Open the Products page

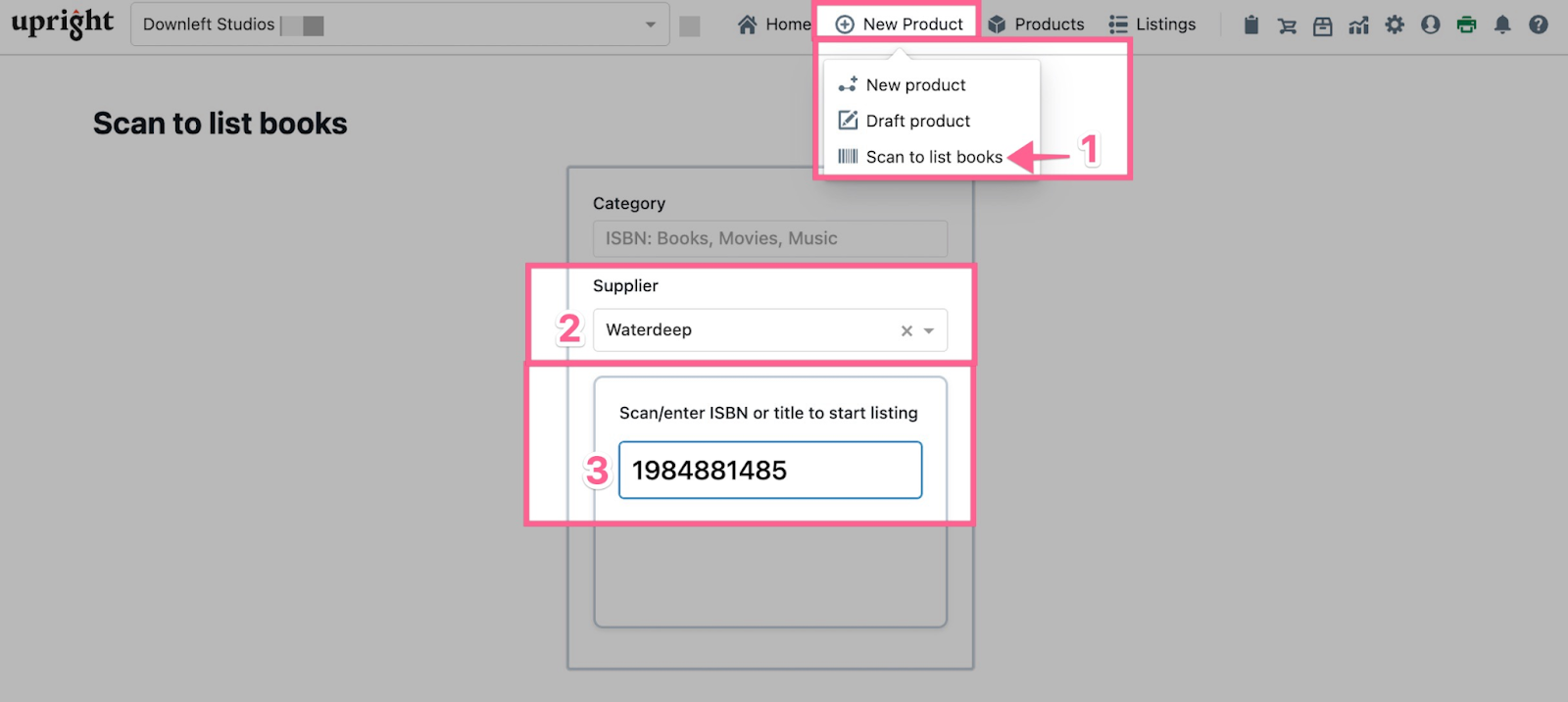click(x=1036, y=25)
